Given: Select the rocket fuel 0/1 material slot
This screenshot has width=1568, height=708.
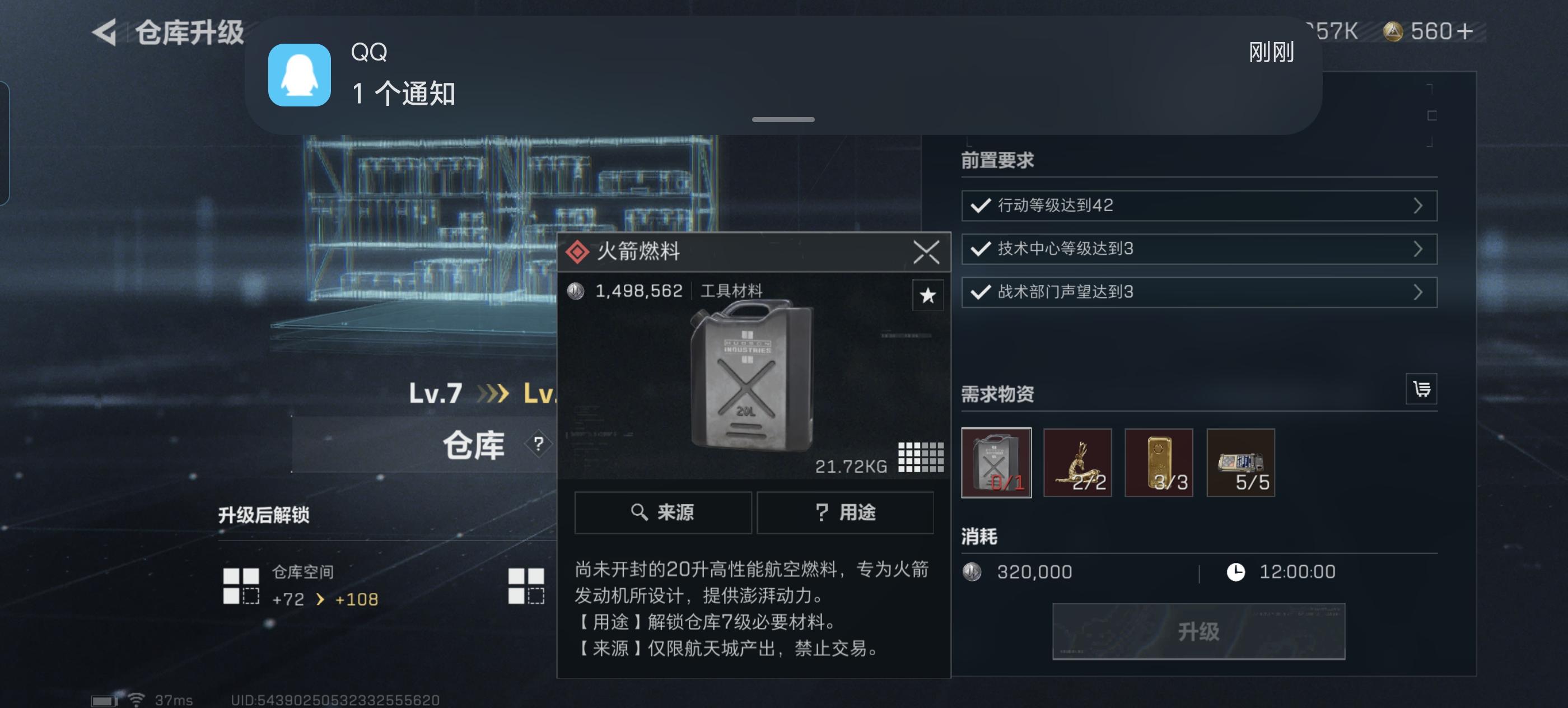Looking at the screenshot, I should click(x=996, y=463).
